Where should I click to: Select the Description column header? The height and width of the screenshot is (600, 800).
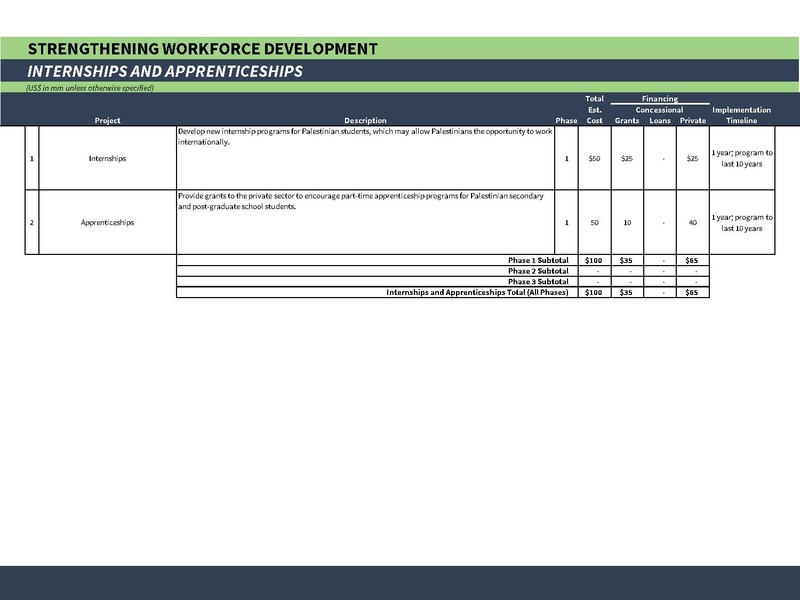coord(365,121)
